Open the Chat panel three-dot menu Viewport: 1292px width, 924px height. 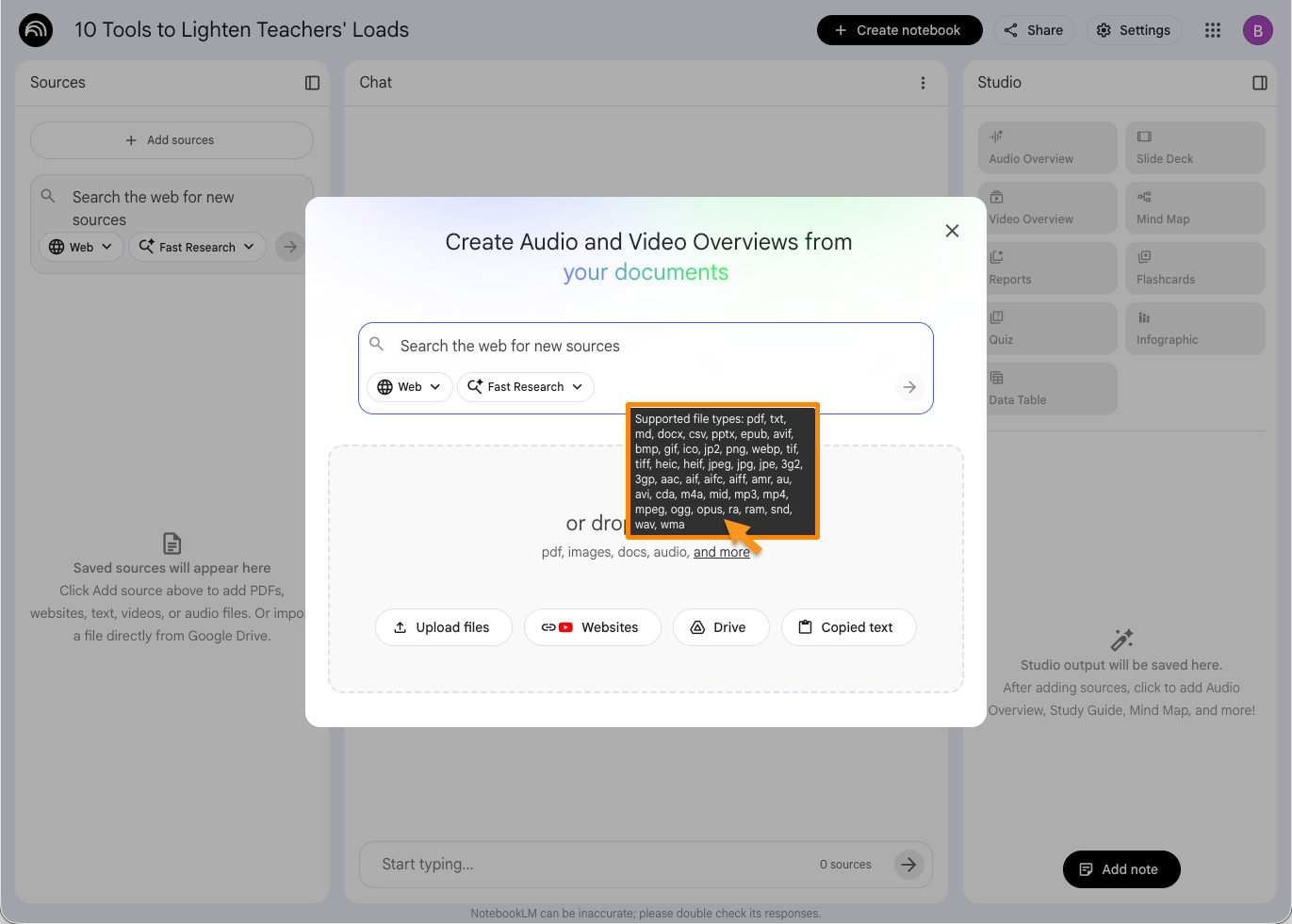[923, 83]
